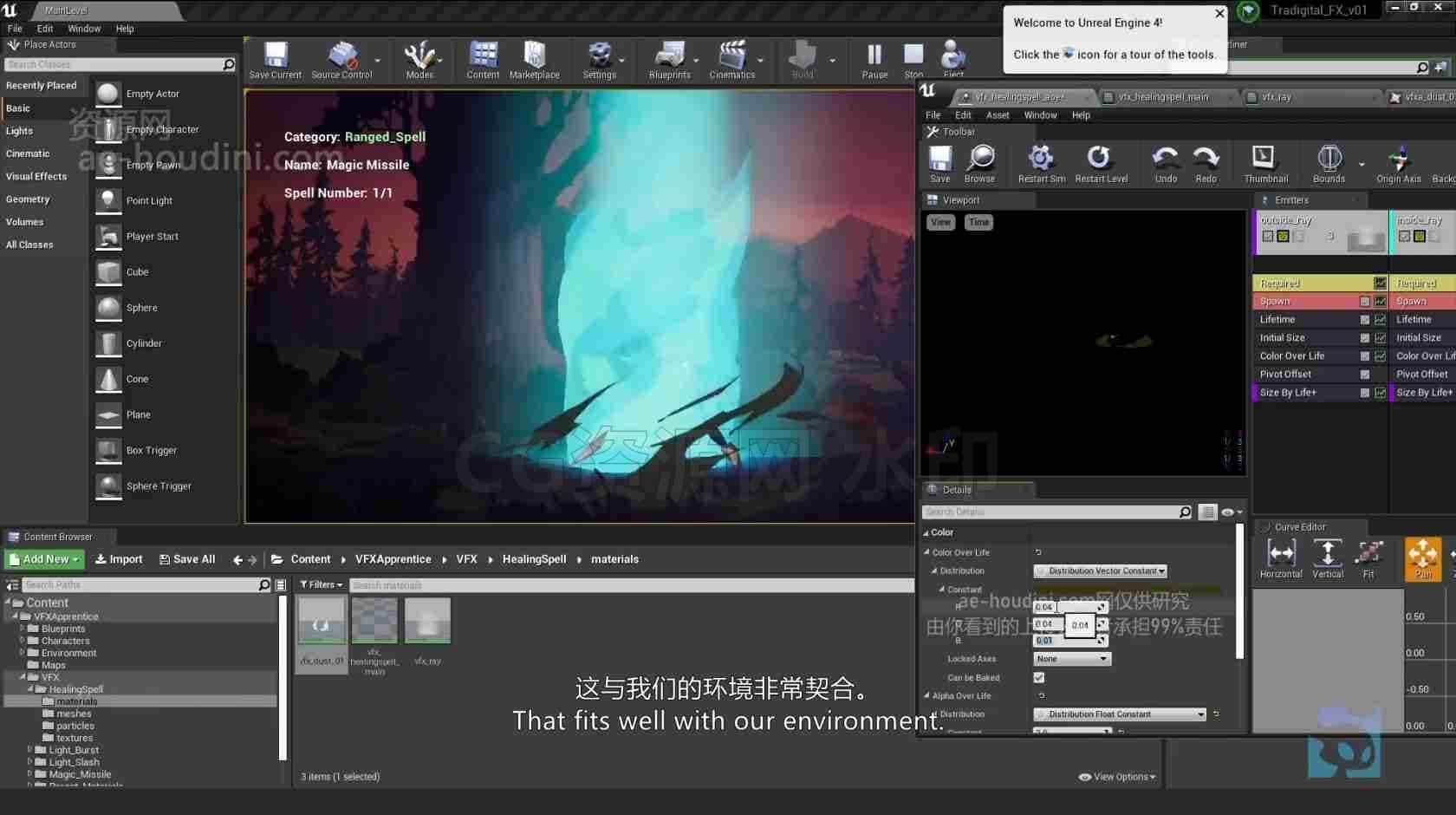Click Redo in Cascade toolbar
1456x815 pixels.
click(1206, 164)
